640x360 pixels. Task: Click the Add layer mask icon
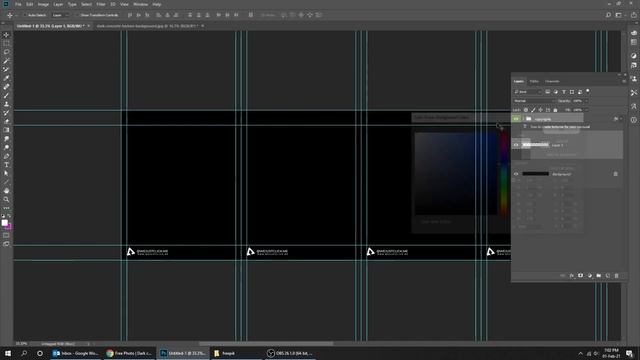580,276
